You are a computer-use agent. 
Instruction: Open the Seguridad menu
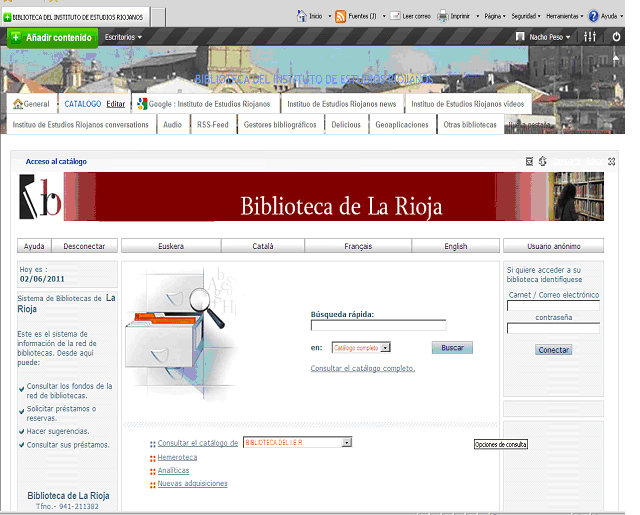[x=526, y=16]
